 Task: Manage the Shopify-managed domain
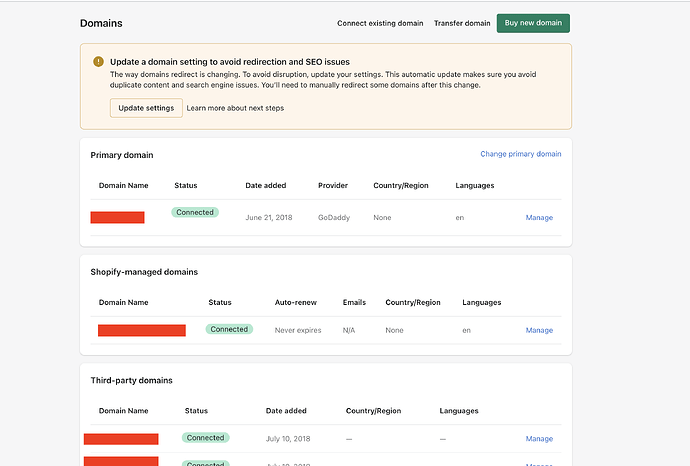[x=539, y=330]
